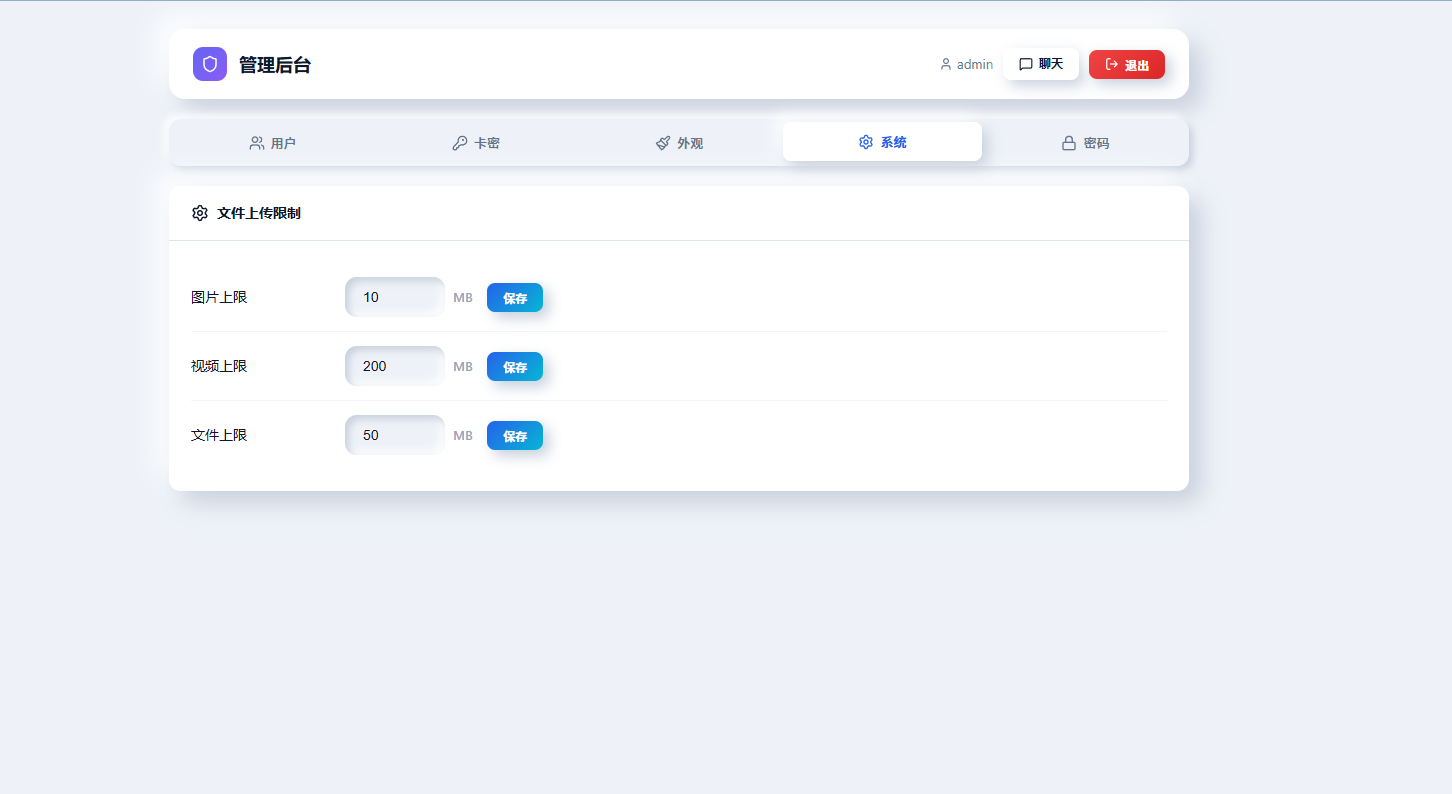The image size is (1452, 794).
Task: Click the 文件上传限制 section heading
Action: [x=259, y=213]
